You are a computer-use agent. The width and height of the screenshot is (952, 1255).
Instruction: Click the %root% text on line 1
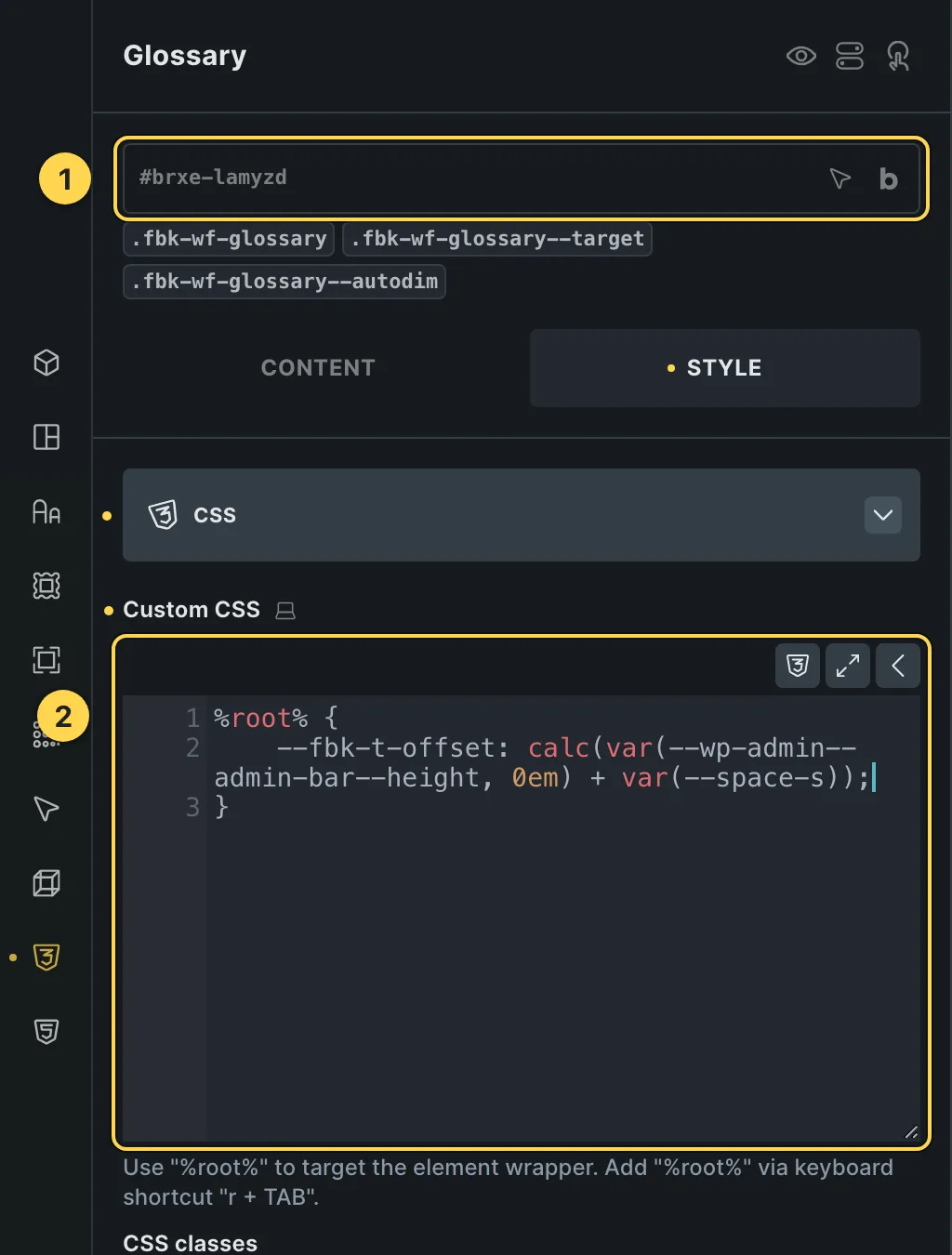pyautogui.click(x=261, y=719)
